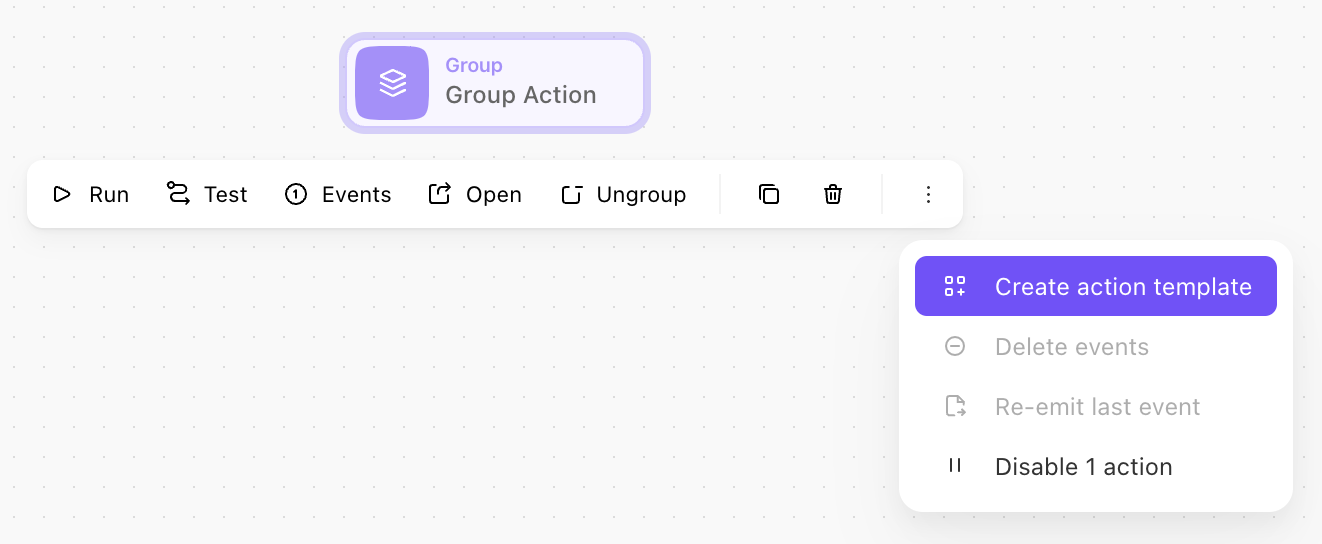The image size is (1322, 544).
Task: Click the Test flow icon
Action: [x=178, y=194]
